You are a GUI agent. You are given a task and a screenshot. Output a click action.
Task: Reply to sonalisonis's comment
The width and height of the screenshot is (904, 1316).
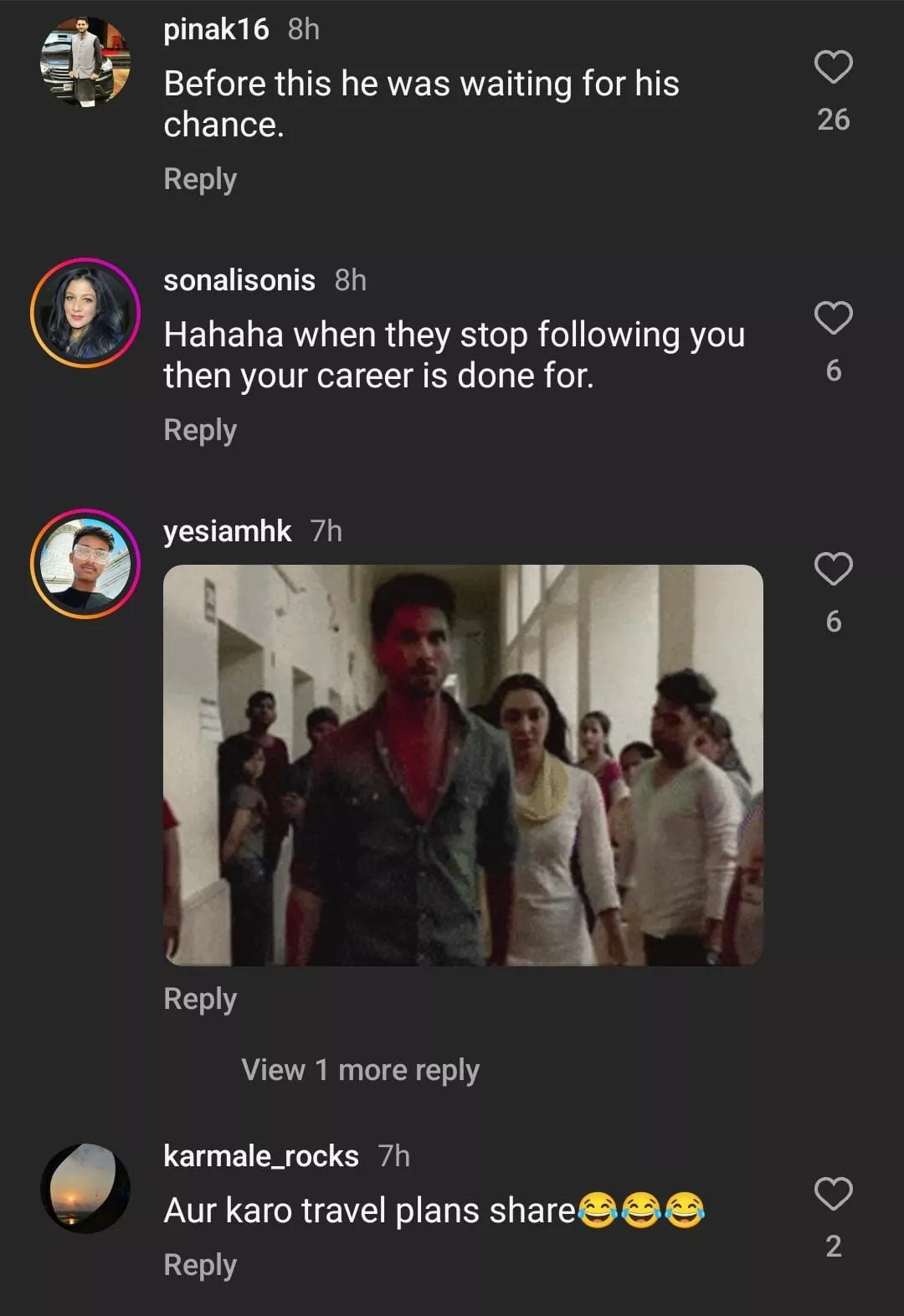(200, 430)
